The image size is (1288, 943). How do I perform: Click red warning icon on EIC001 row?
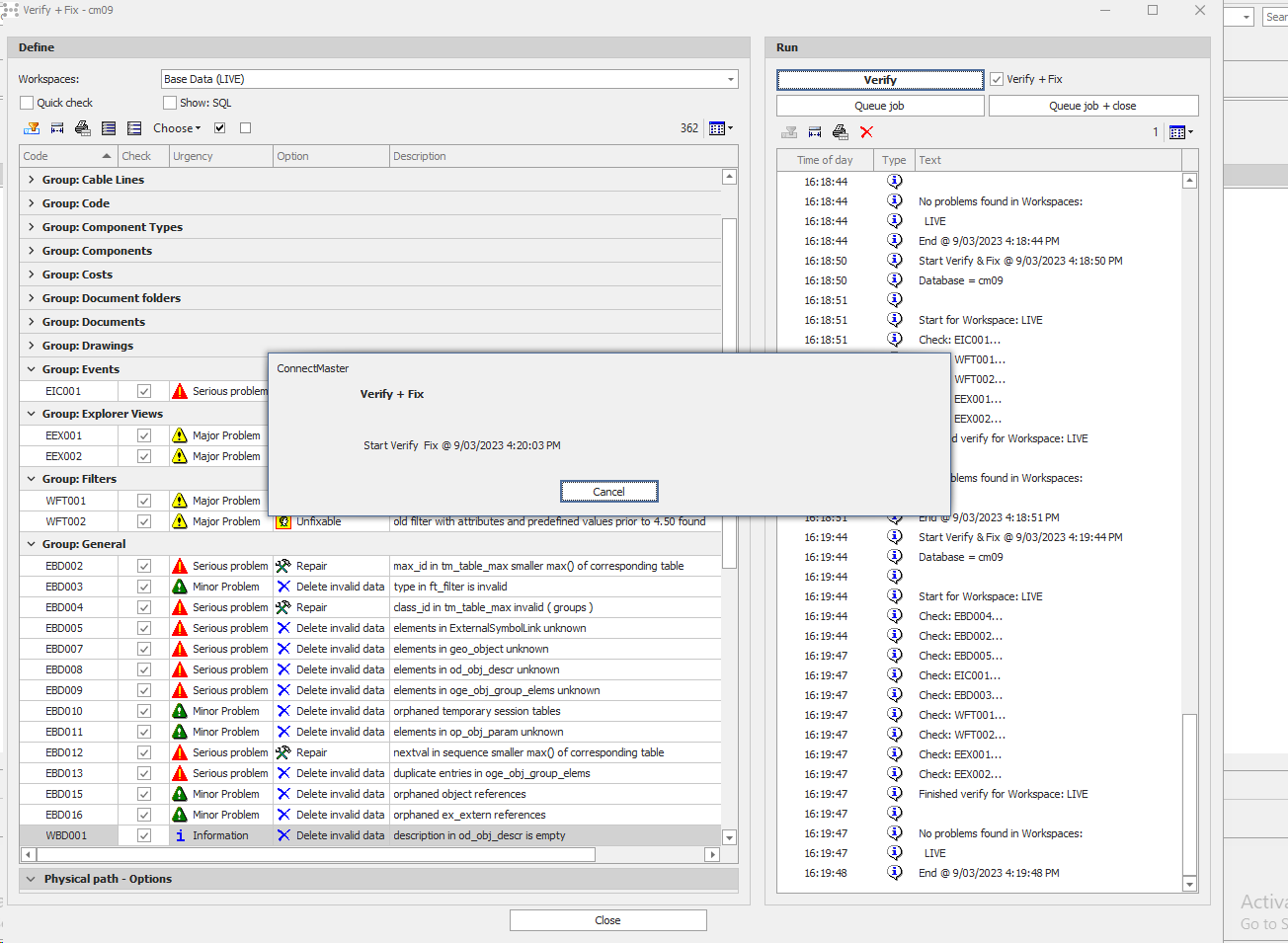(x=180, y=391)
